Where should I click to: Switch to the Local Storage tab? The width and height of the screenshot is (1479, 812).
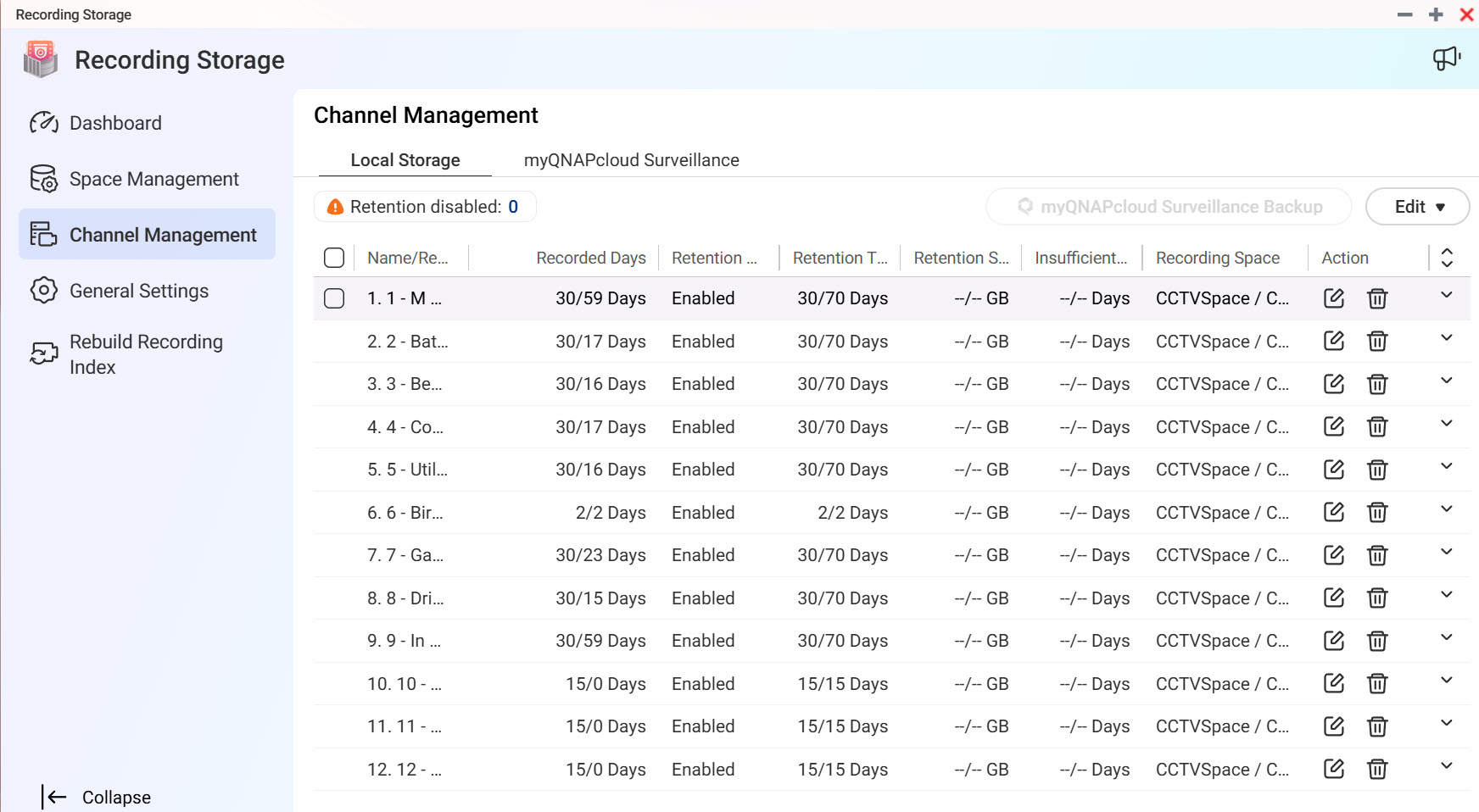(405, 160)
